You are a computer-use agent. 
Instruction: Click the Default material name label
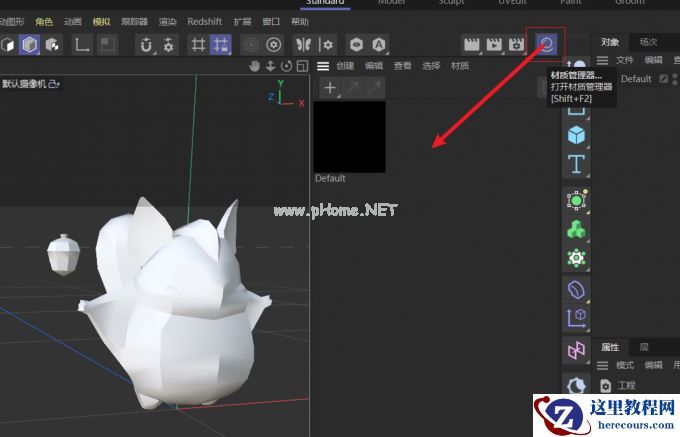330,178
